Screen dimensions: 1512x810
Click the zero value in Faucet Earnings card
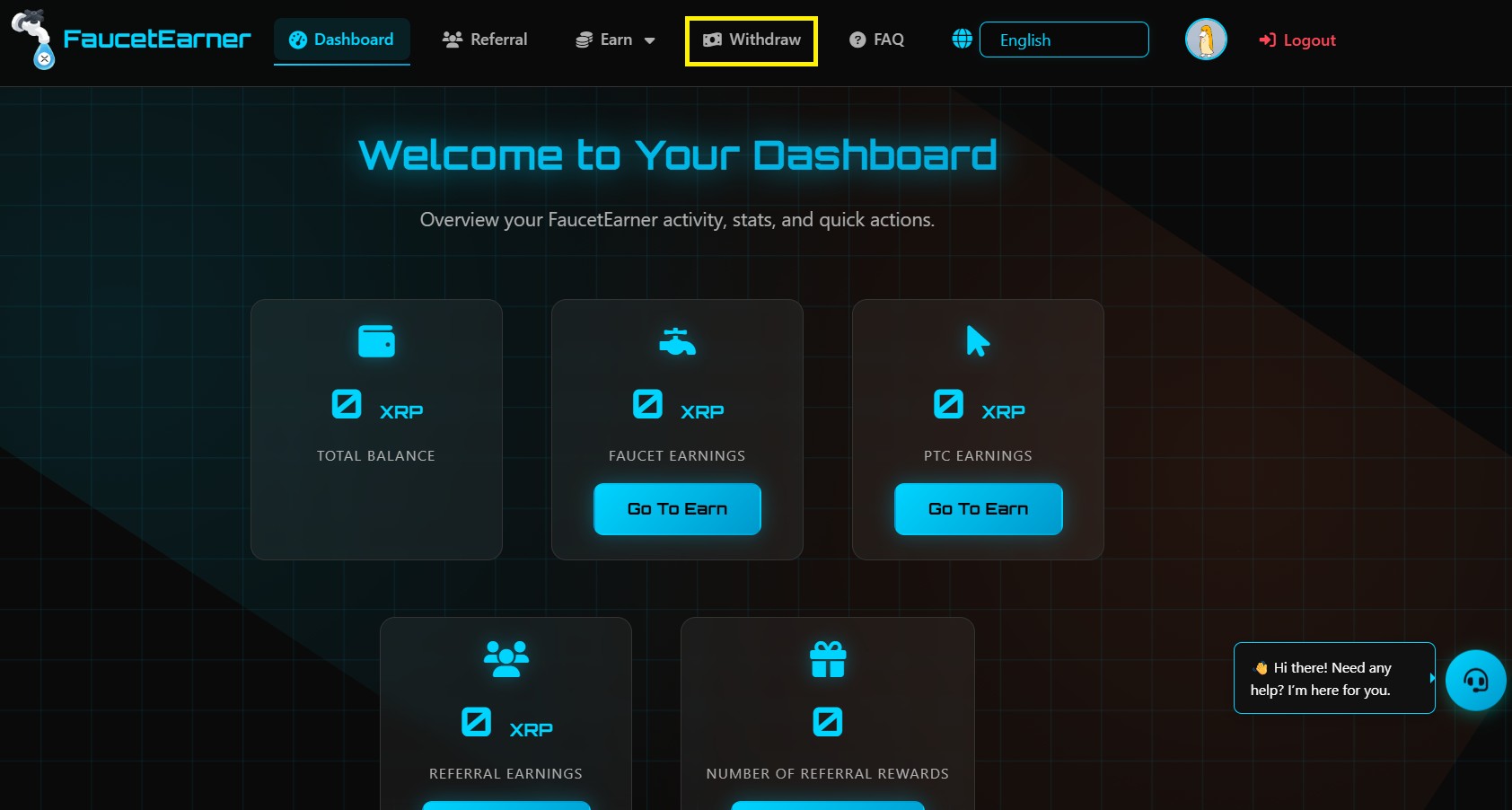[x=647, y=404]
